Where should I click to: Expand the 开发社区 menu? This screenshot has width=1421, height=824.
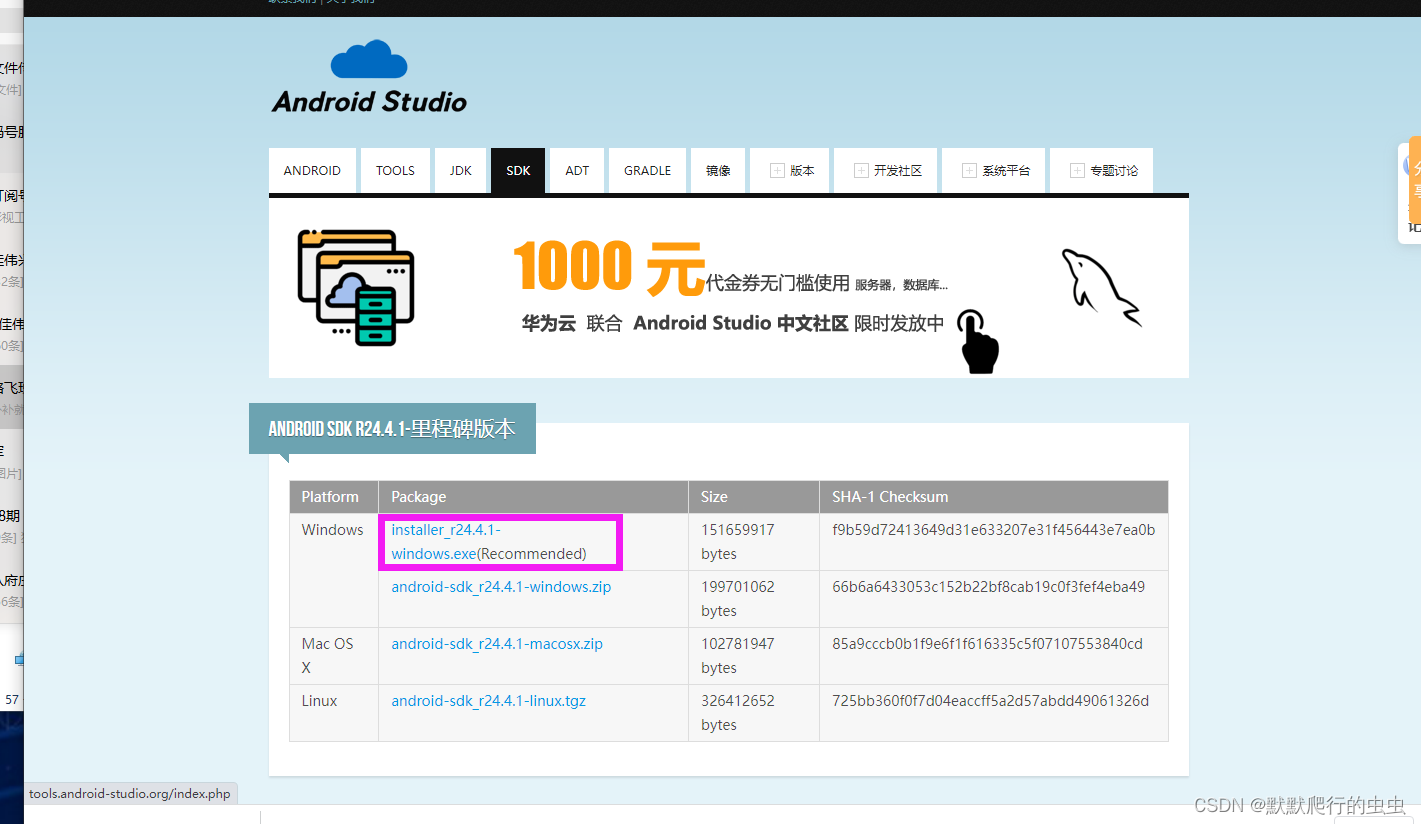point(887,170)
